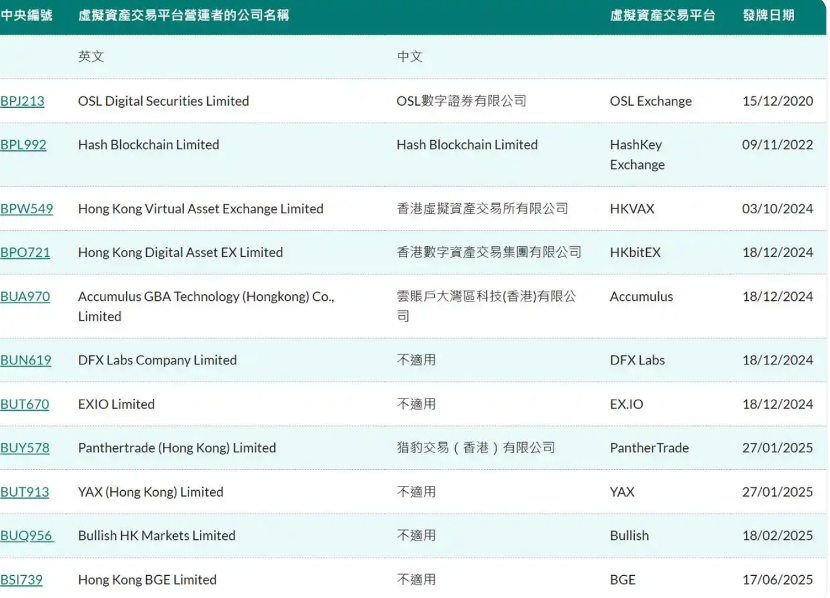The height and width of the screenshot is (598, 830).
Task: Open central number link BPO721
Action: (x=25, y=252)
